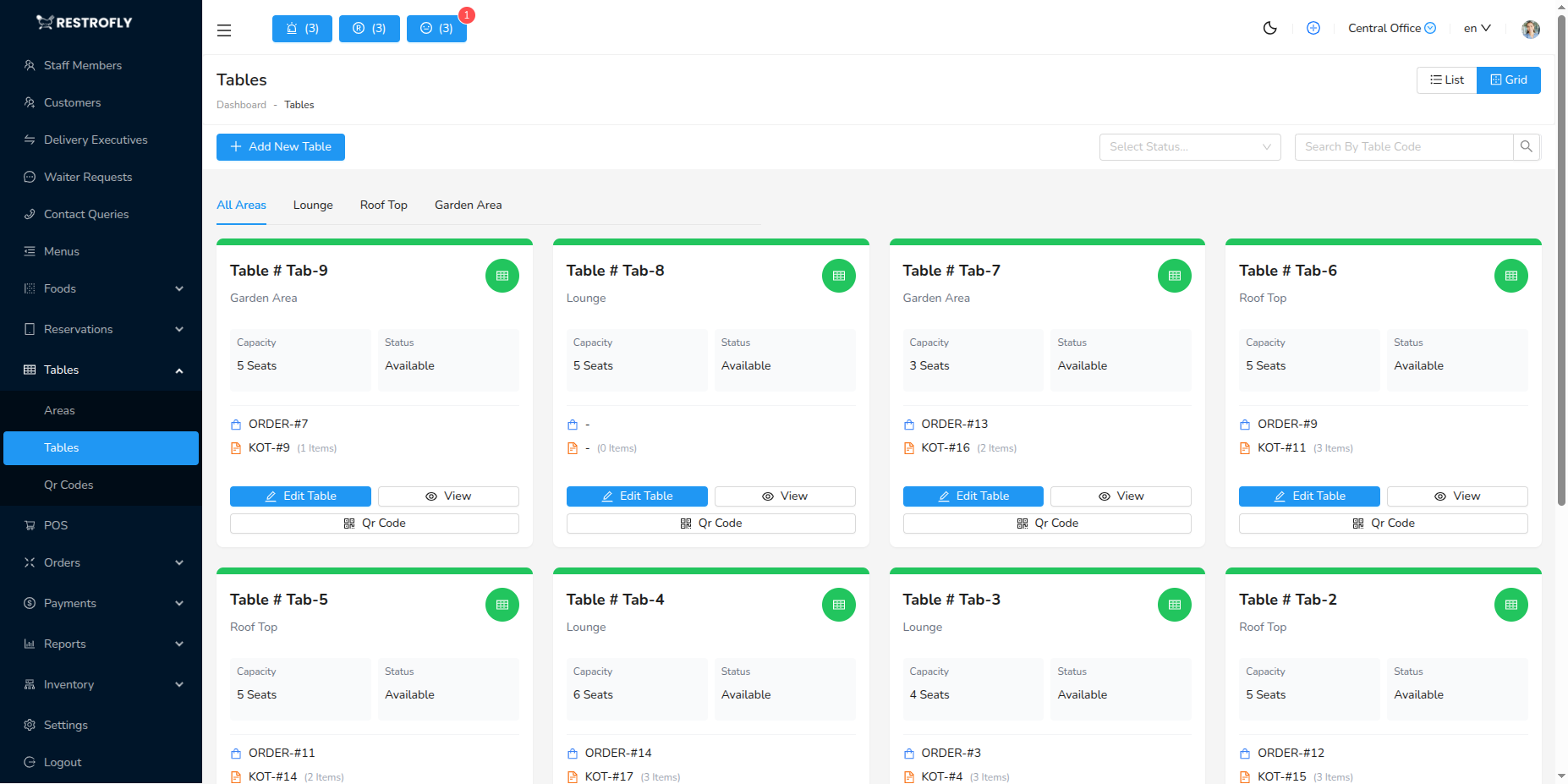Screen dimensions: 1568x784
Task: Collapse the sidebar with the hamburger icon
Action: click(223, 30)
